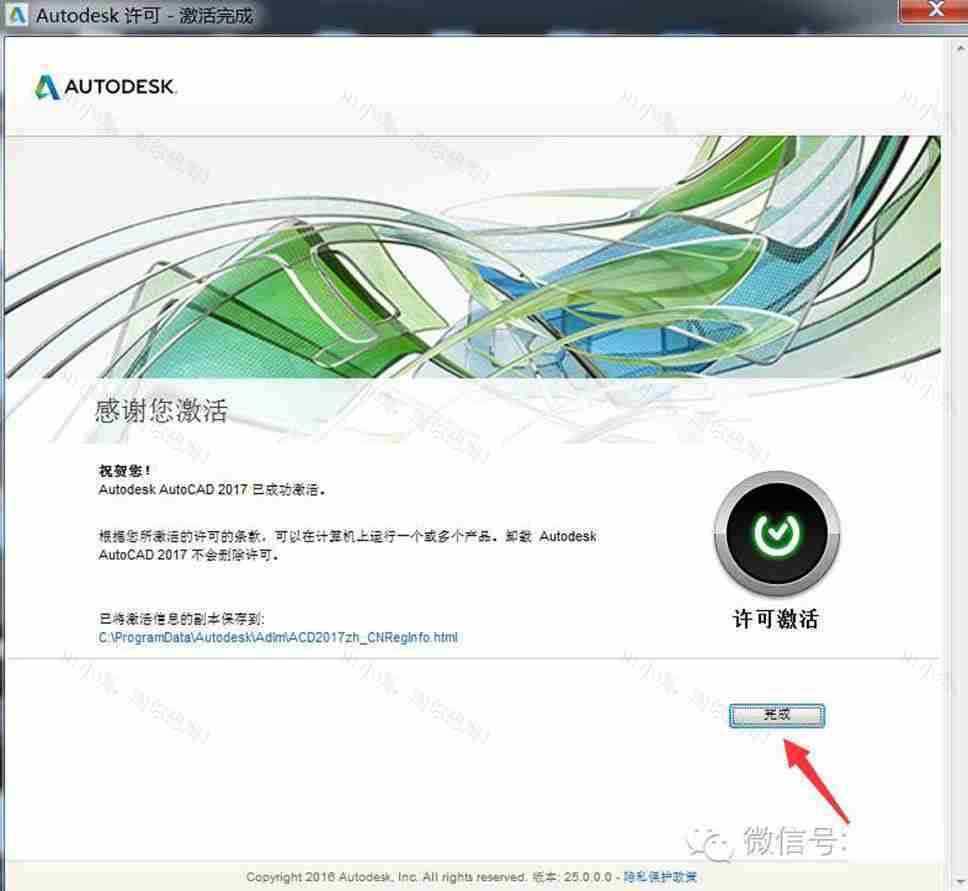Image resolution: width=968 pixels, height=891 pixels.
Task: Click the 许可激活 label under the icon
Action: tap(776, 619)
